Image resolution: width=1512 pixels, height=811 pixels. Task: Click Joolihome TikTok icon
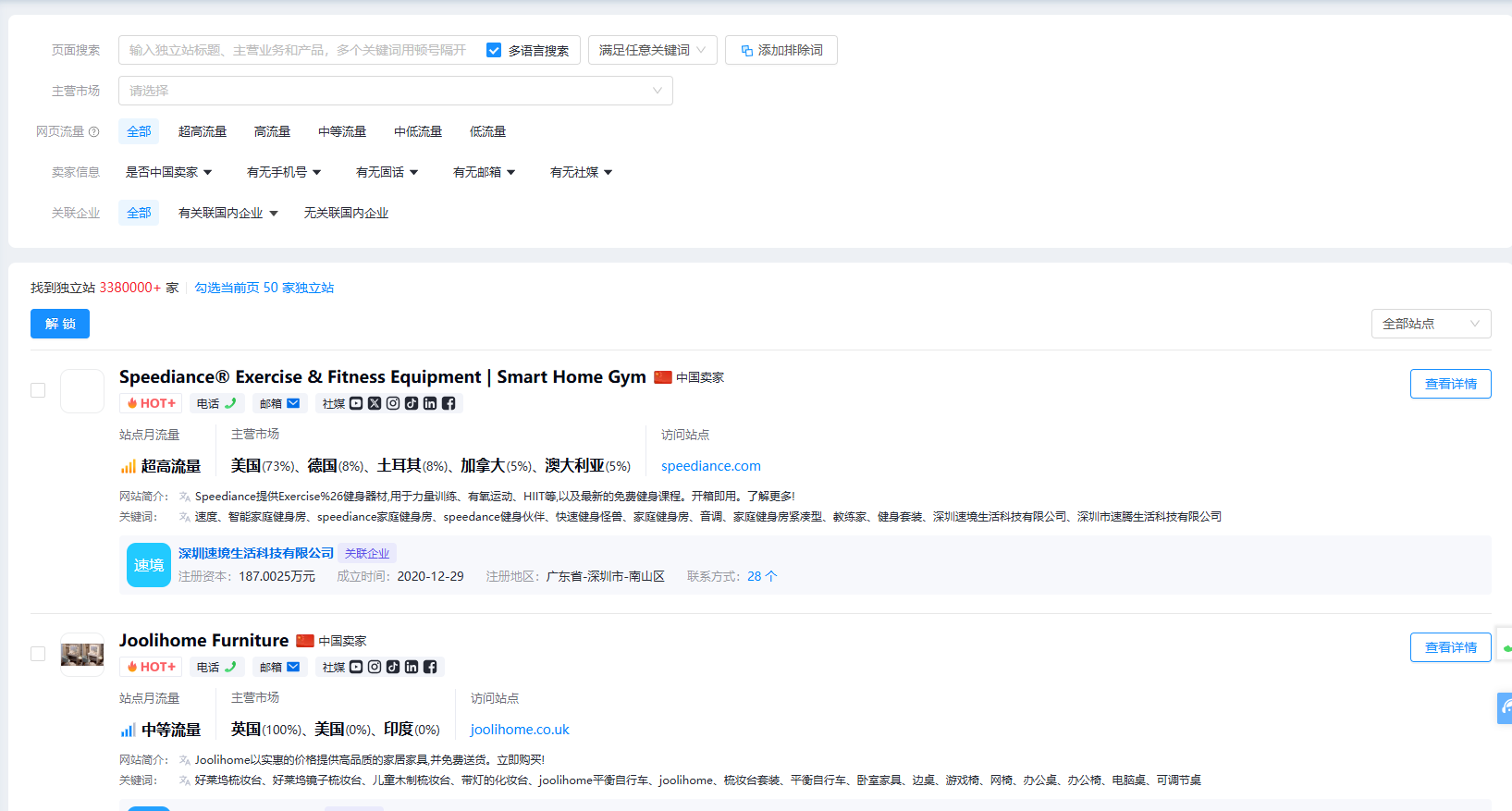(x=393, y=667)
